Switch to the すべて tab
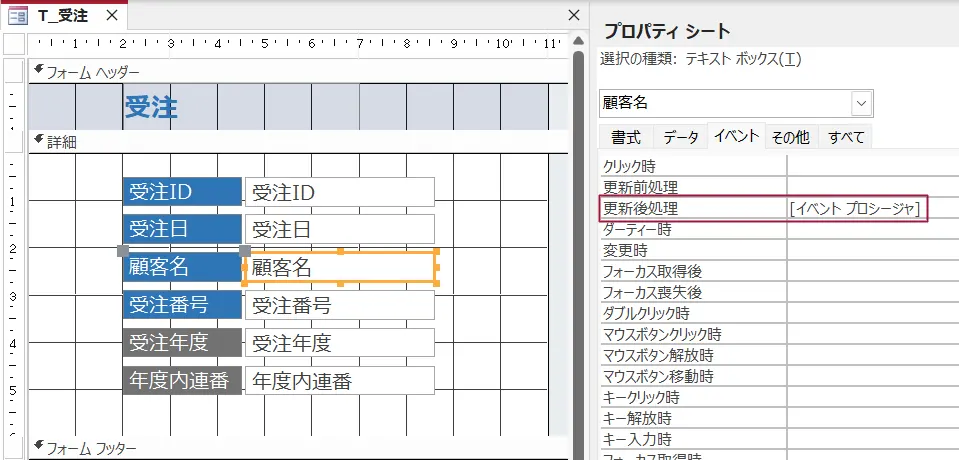This screenshot has width=959, height=460. pyautogui.click(x=846, y=138)
